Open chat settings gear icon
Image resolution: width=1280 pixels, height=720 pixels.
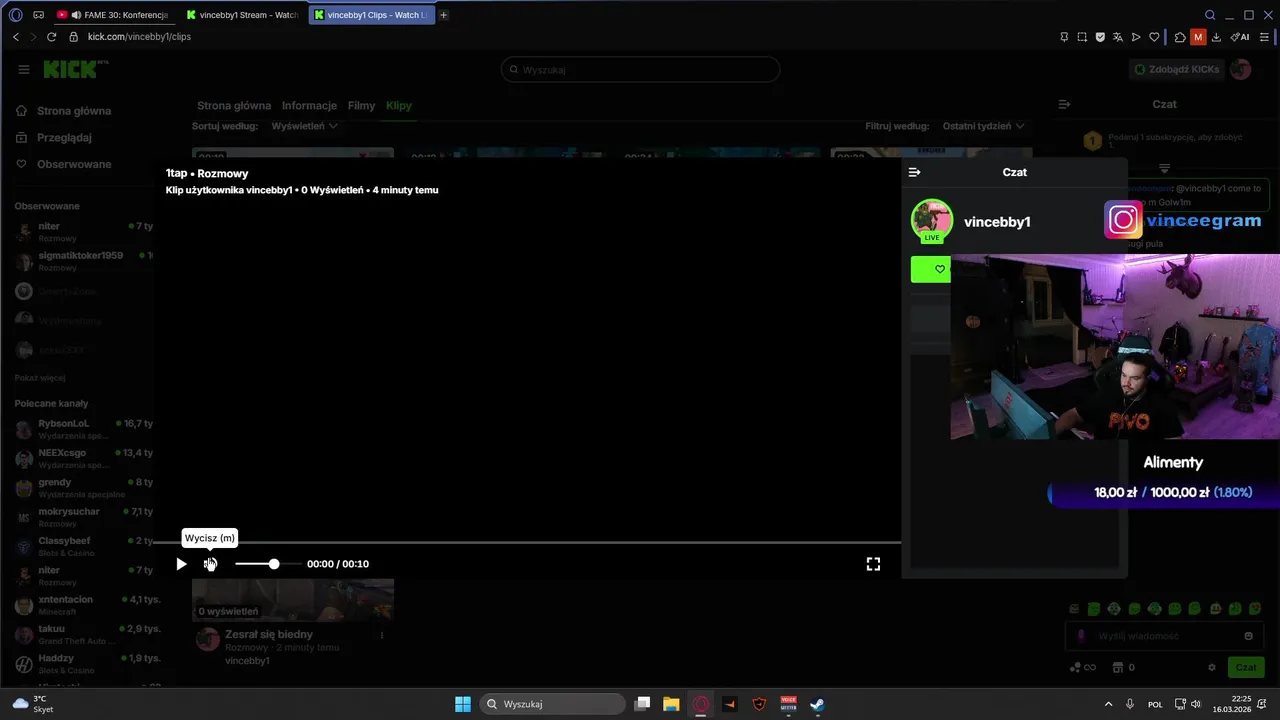(1212, 667)
